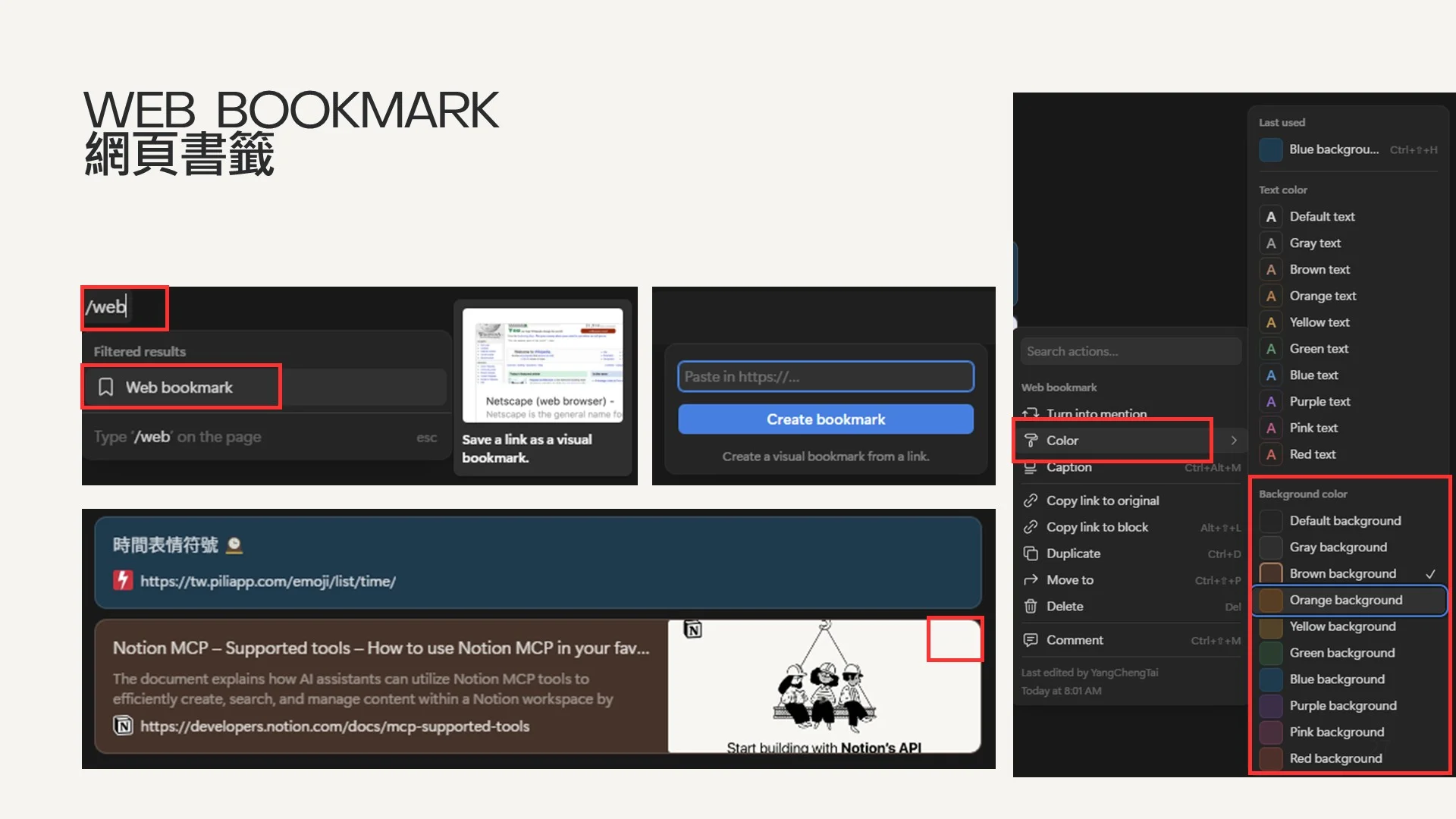Click the Comment speech bubble icon

pos(1030,640)
